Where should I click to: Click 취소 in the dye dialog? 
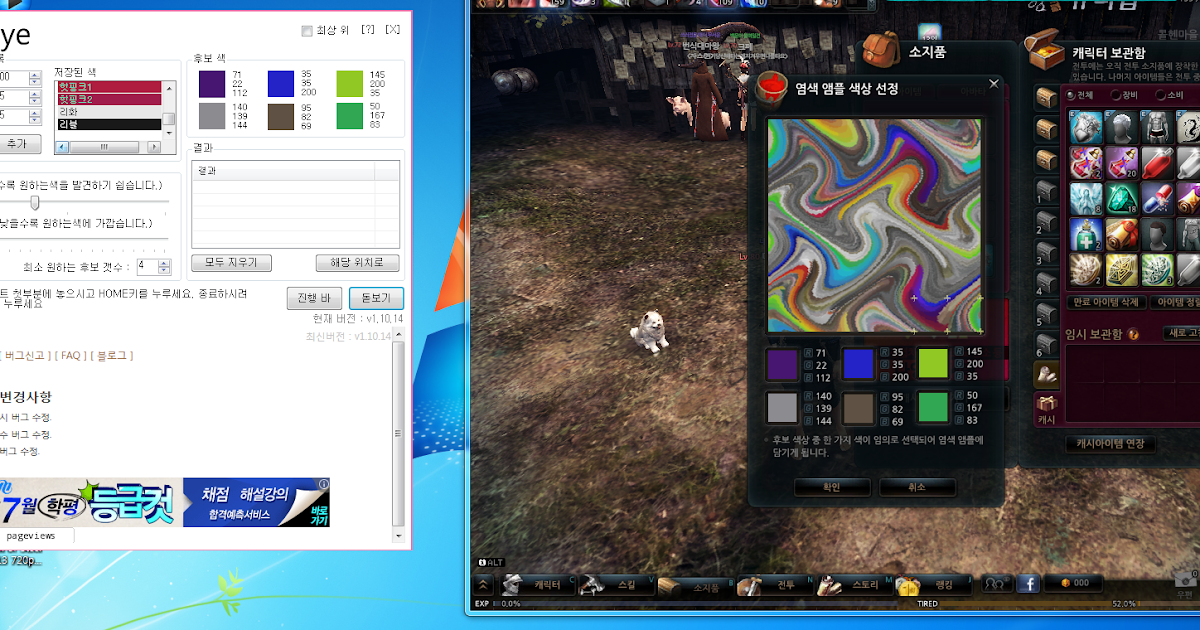coord(918,487)
